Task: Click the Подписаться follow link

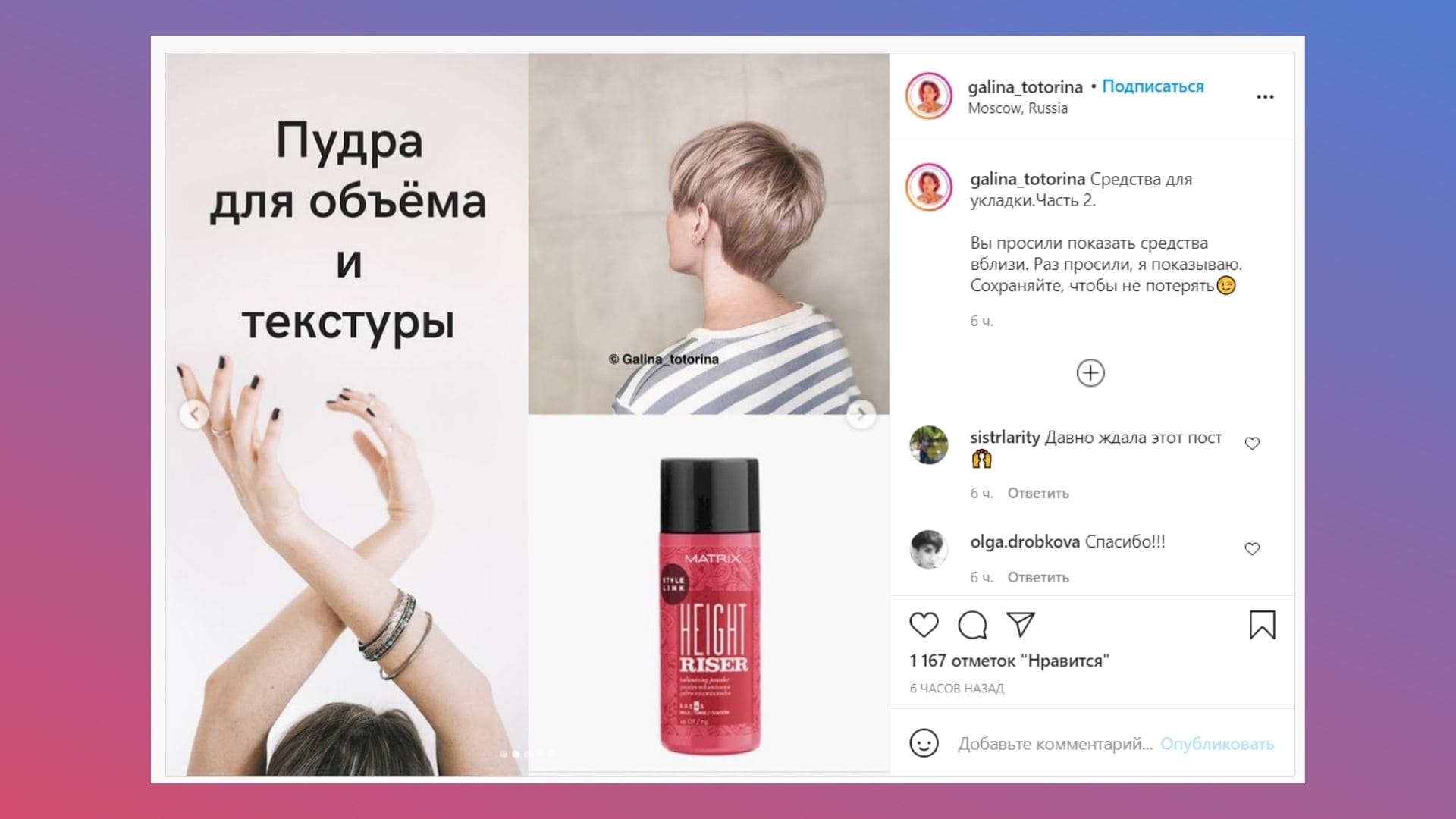Action: tap(1153, 86)
